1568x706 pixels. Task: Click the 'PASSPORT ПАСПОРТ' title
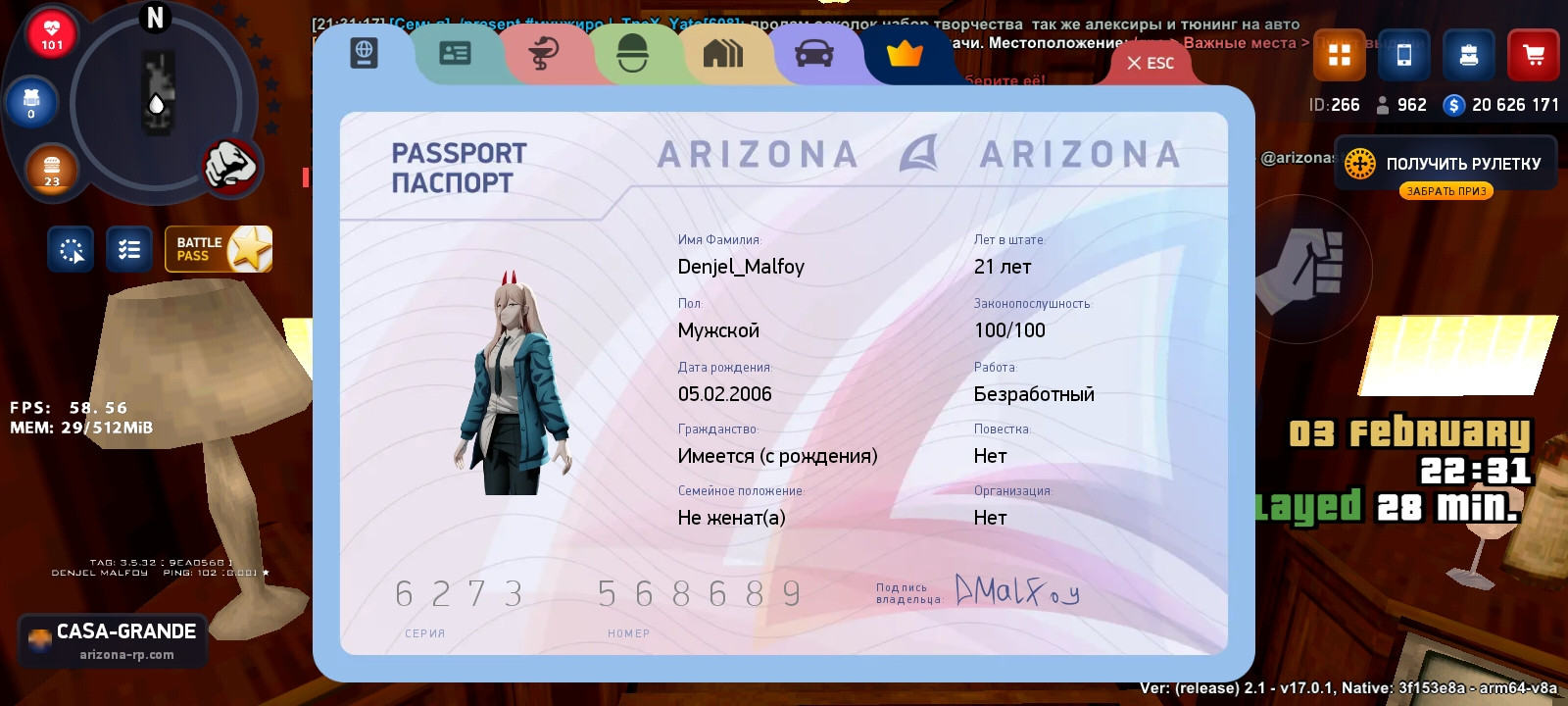tap(459, 168)
